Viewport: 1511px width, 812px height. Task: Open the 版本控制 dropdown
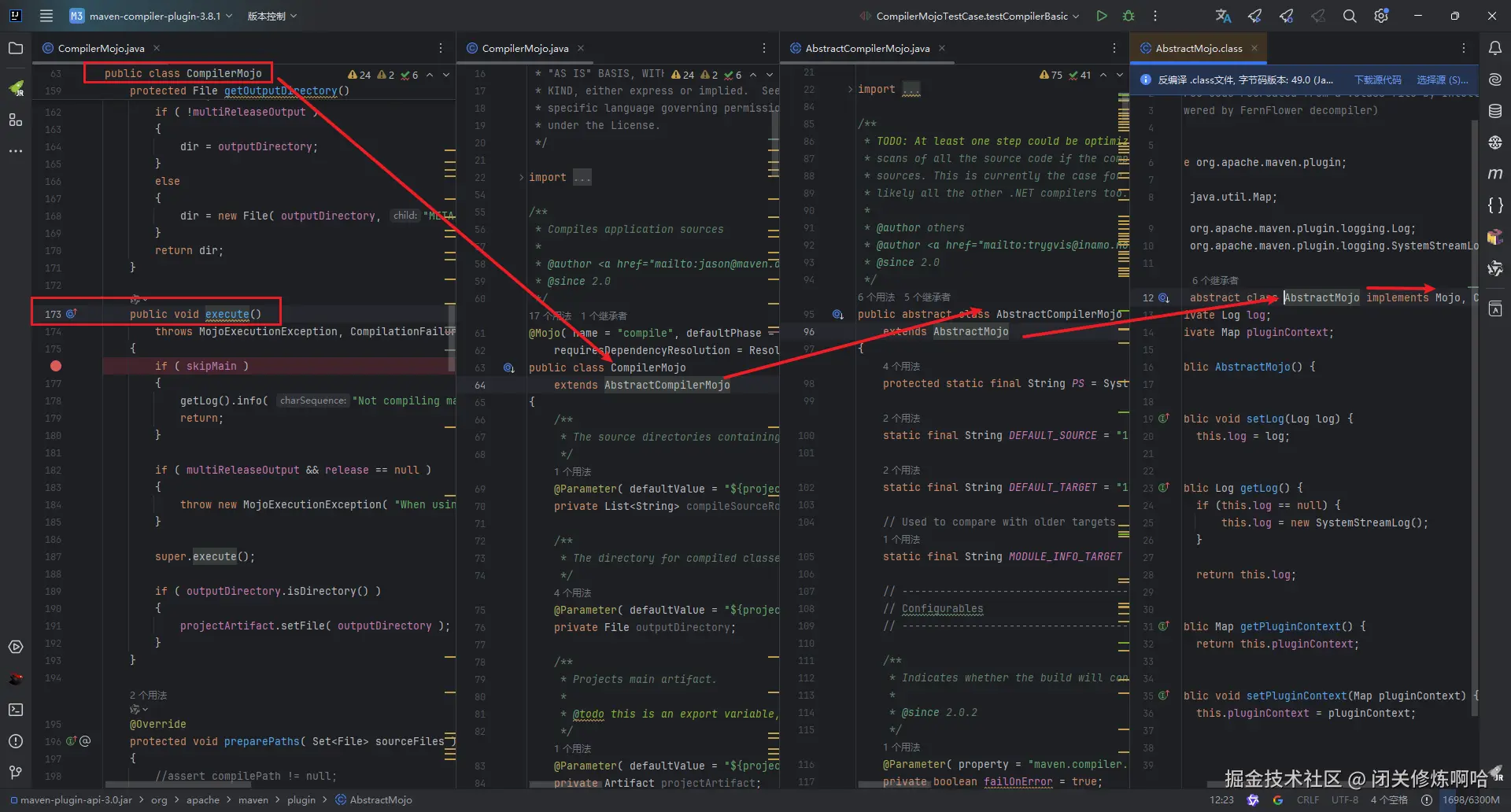pyautogui.click(x=272, y=16)
